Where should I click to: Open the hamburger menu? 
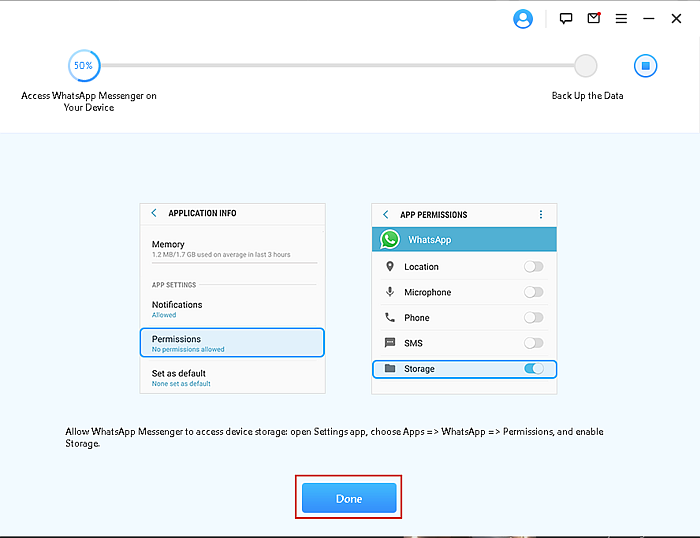[x=621, y=19]
